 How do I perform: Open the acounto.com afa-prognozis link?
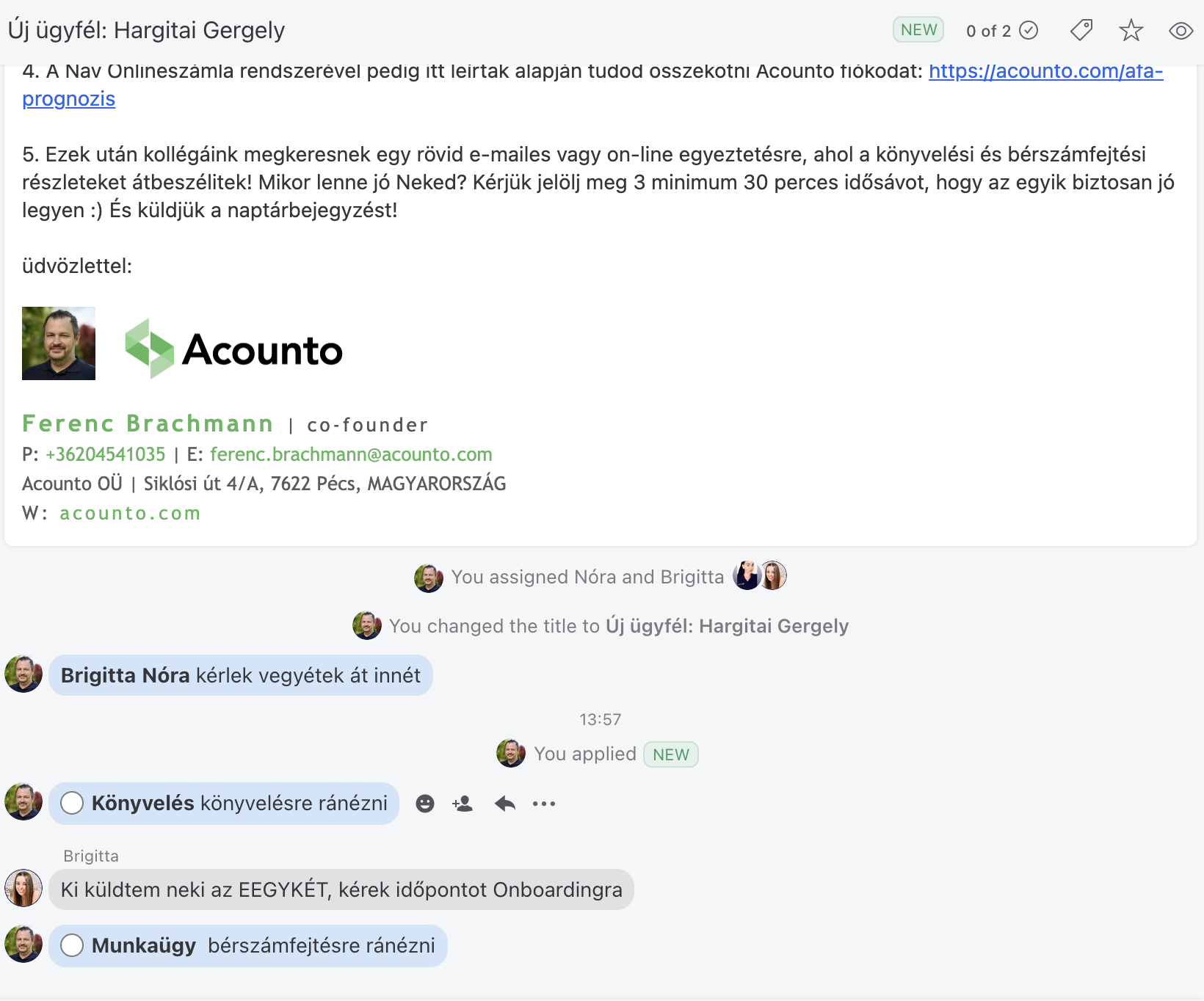pos(1045,71)
